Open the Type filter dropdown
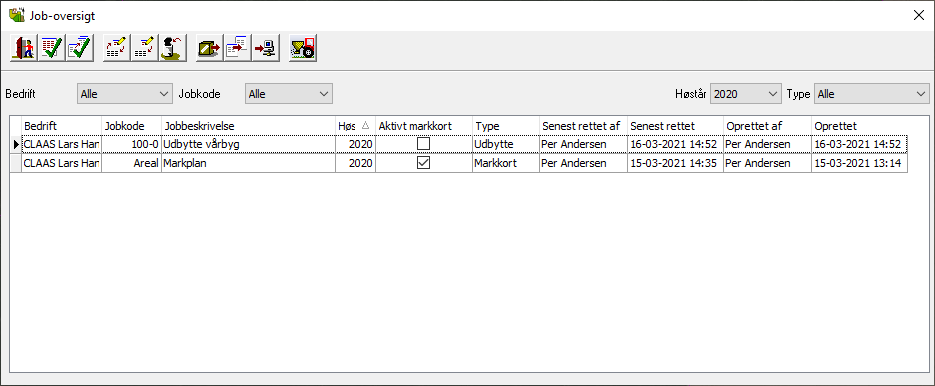The height and width of the screenshot is (386, 935). (x=871, y=94)
